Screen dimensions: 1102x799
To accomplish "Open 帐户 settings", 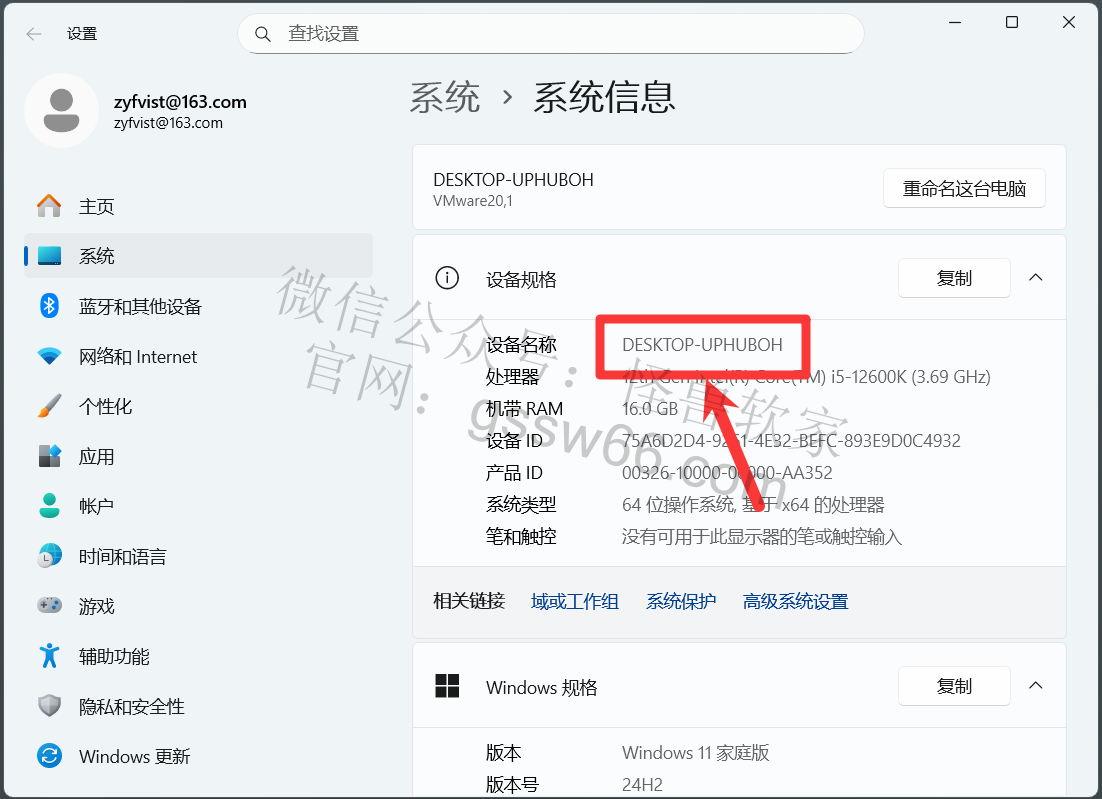I will [198, 506].
